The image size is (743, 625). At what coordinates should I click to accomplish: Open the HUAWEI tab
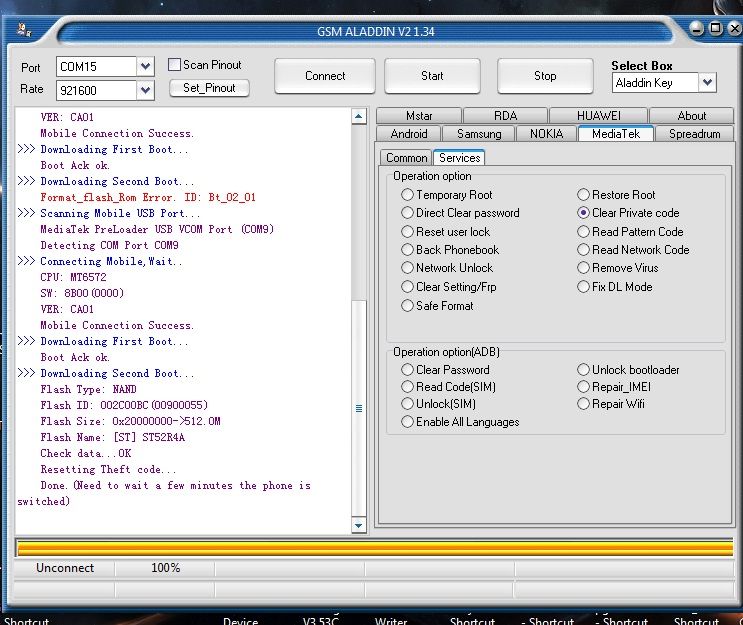tap(599, 116)
